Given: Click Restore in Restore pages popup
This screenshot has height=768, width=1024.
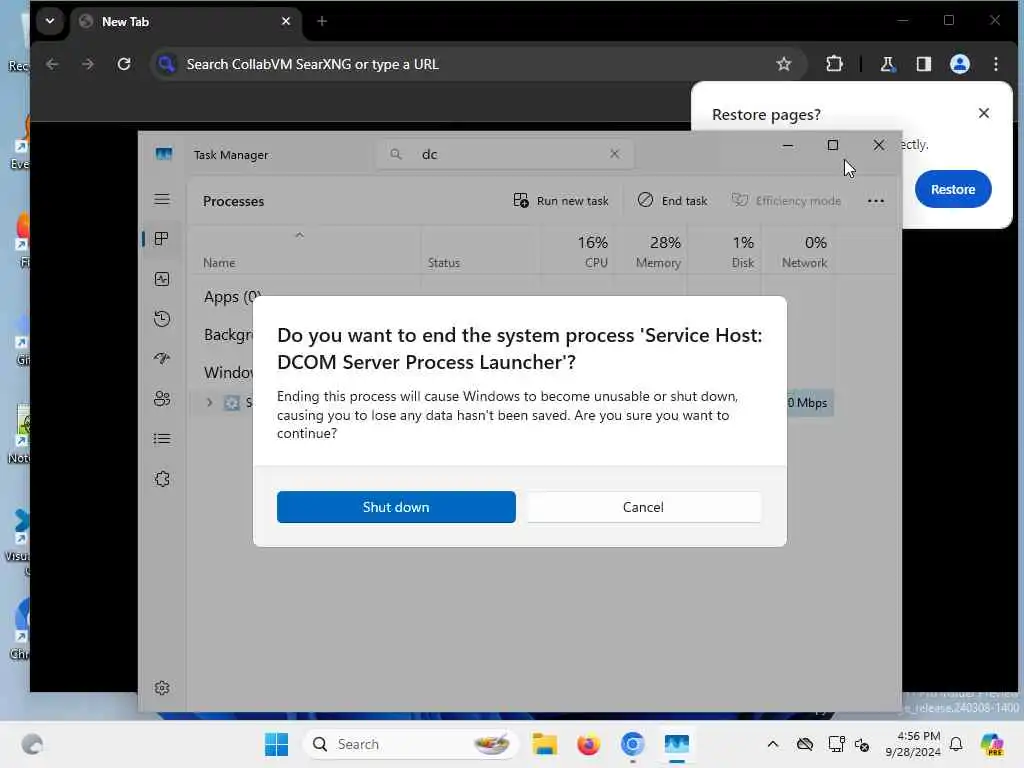Looking at the screenshot, I should point(953,189).
